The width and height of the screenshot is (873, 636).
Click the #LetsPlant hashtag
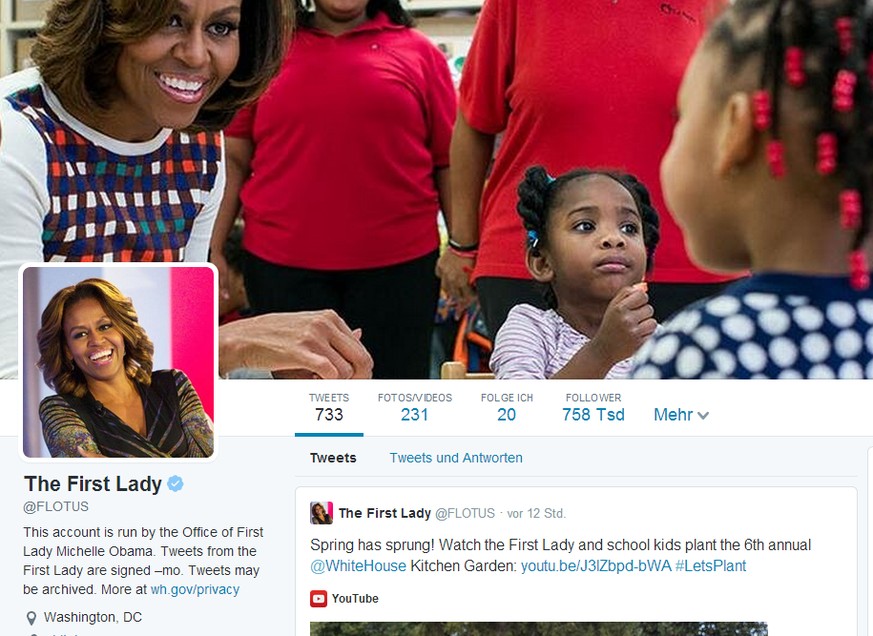tap(710, 566)
